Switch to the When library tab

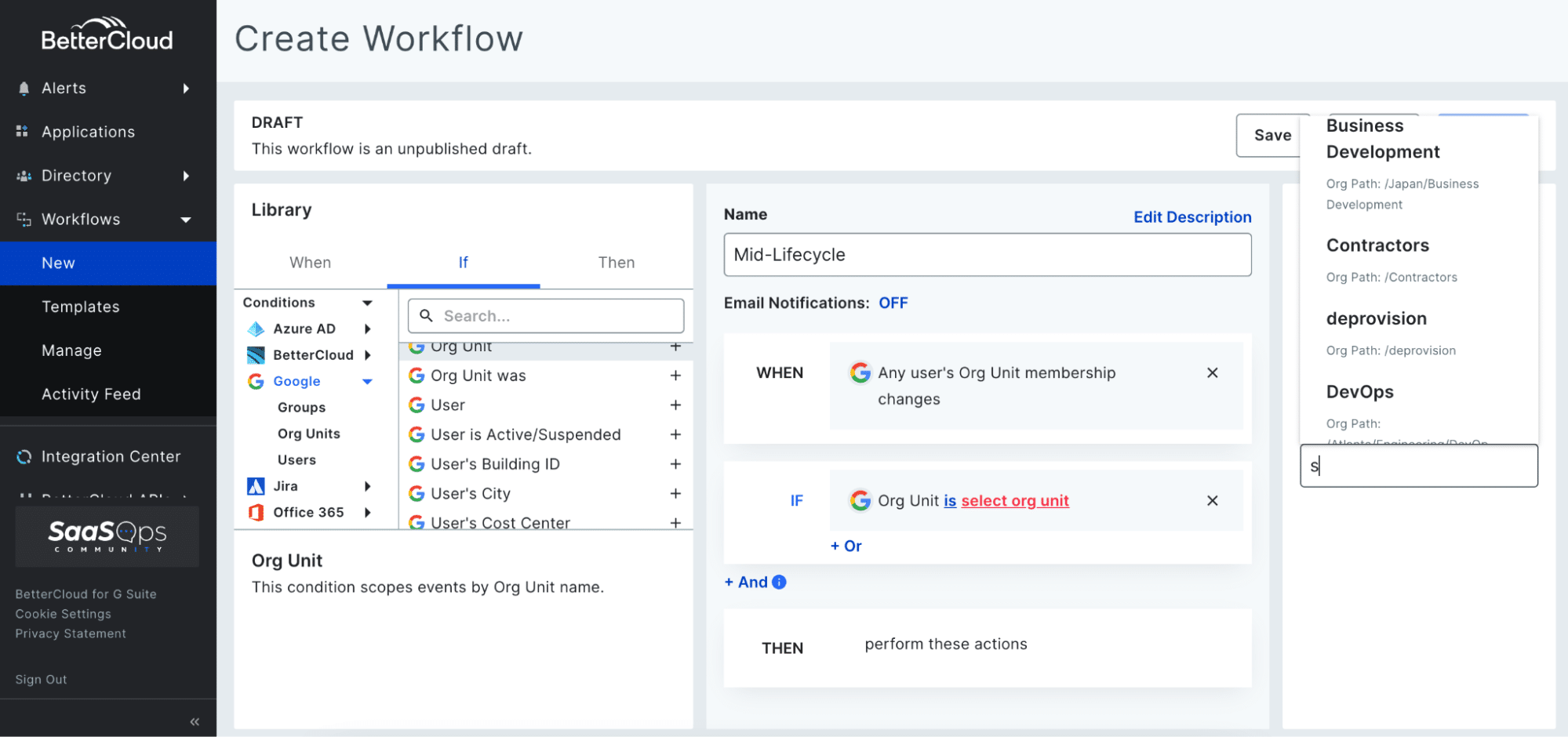point(311,263)
